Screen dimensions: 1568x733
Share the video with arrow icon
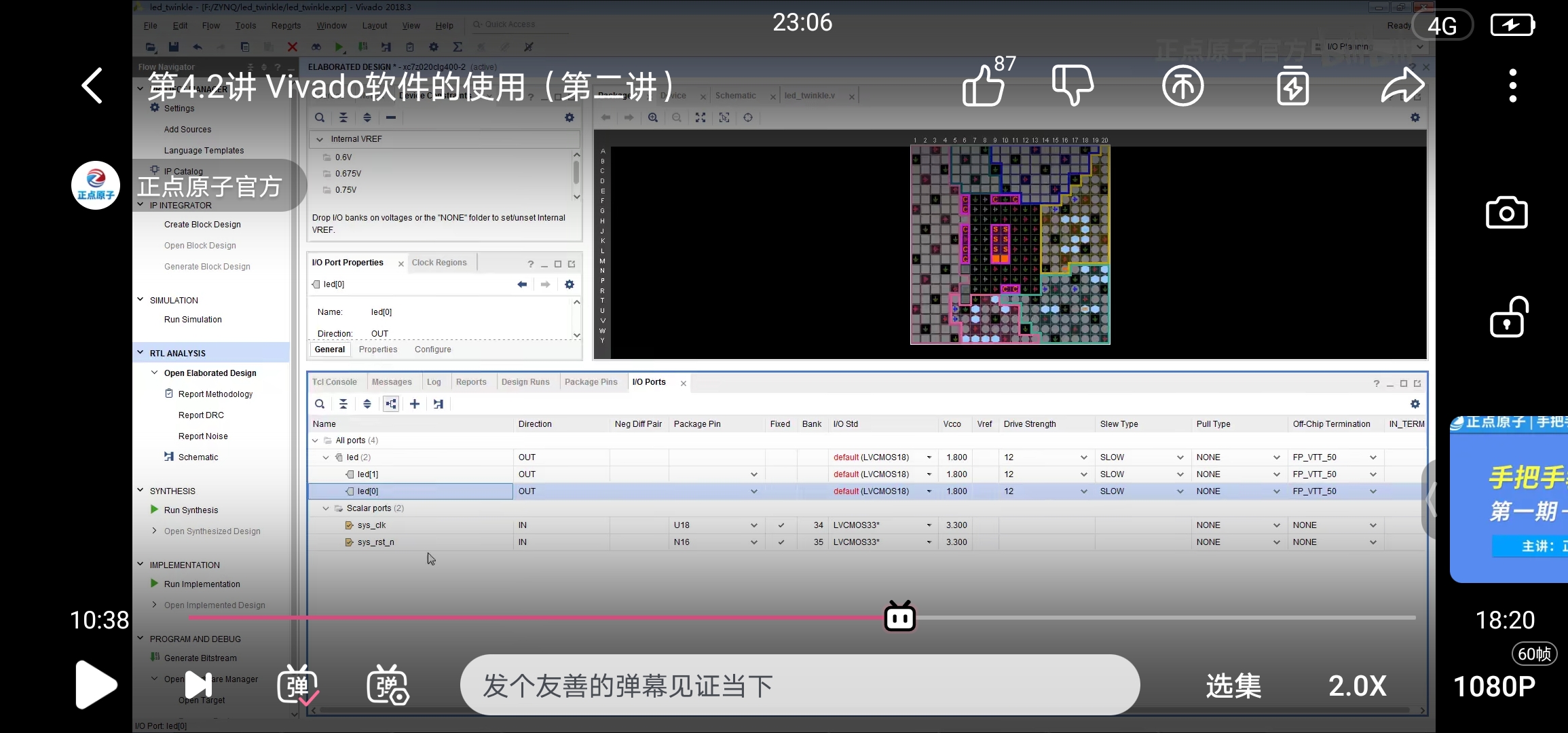coord(1402,86)
